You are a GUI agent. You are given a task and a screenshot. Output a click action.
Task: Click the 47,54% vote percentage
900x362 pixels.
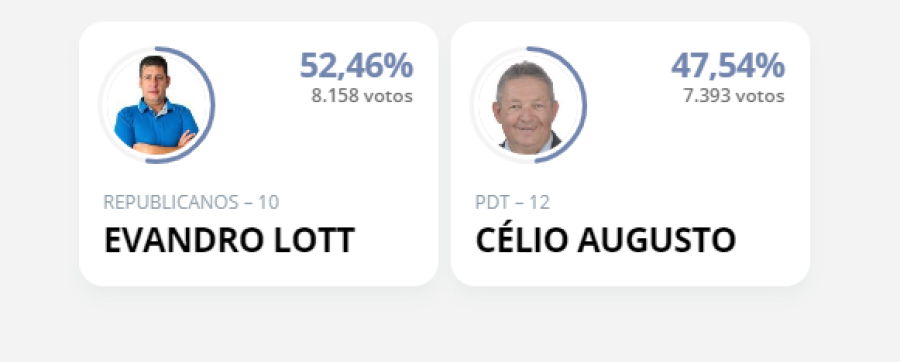coord(728,65)
